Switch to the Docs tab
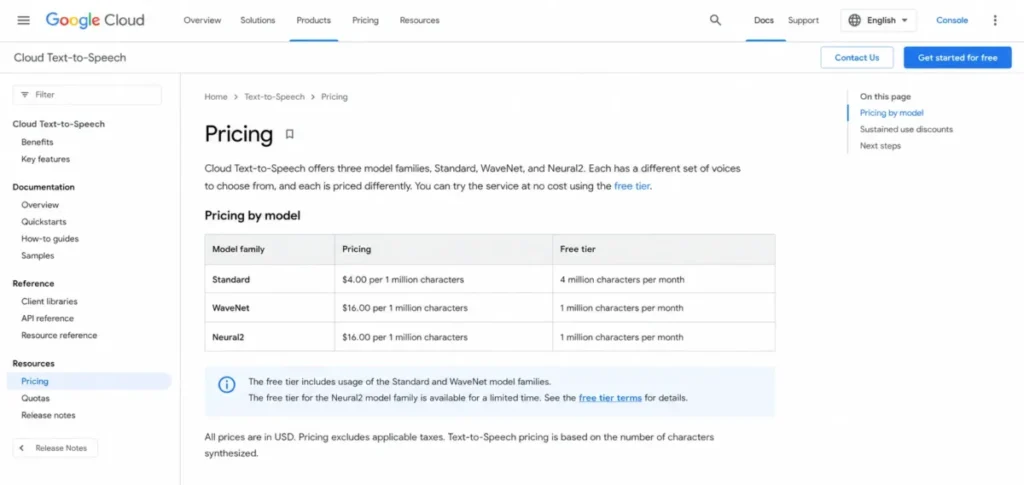Viewport: 1024px width, 485px height. (x=763, y=20)
